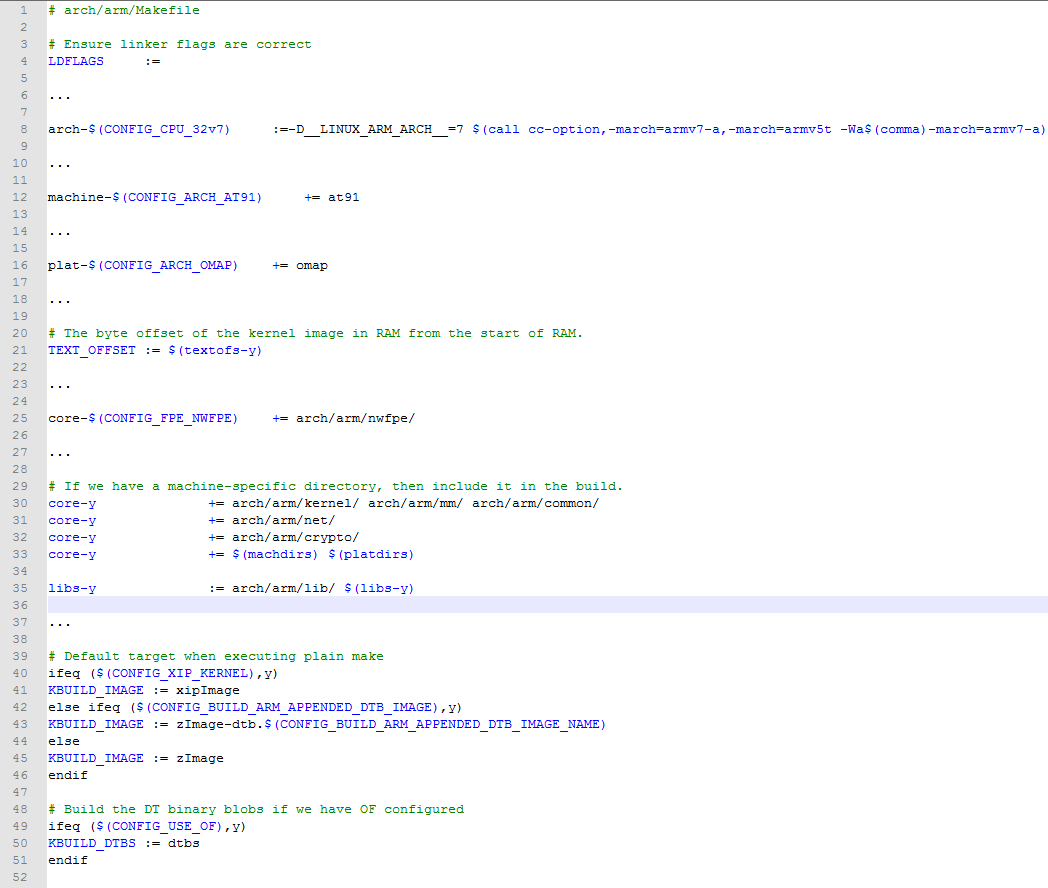Click 'core-$(CONFIG_FPE_NWFPE)' text
Image resolution: width=1048 pixels, height=888 pixels.
pos(143,418)
